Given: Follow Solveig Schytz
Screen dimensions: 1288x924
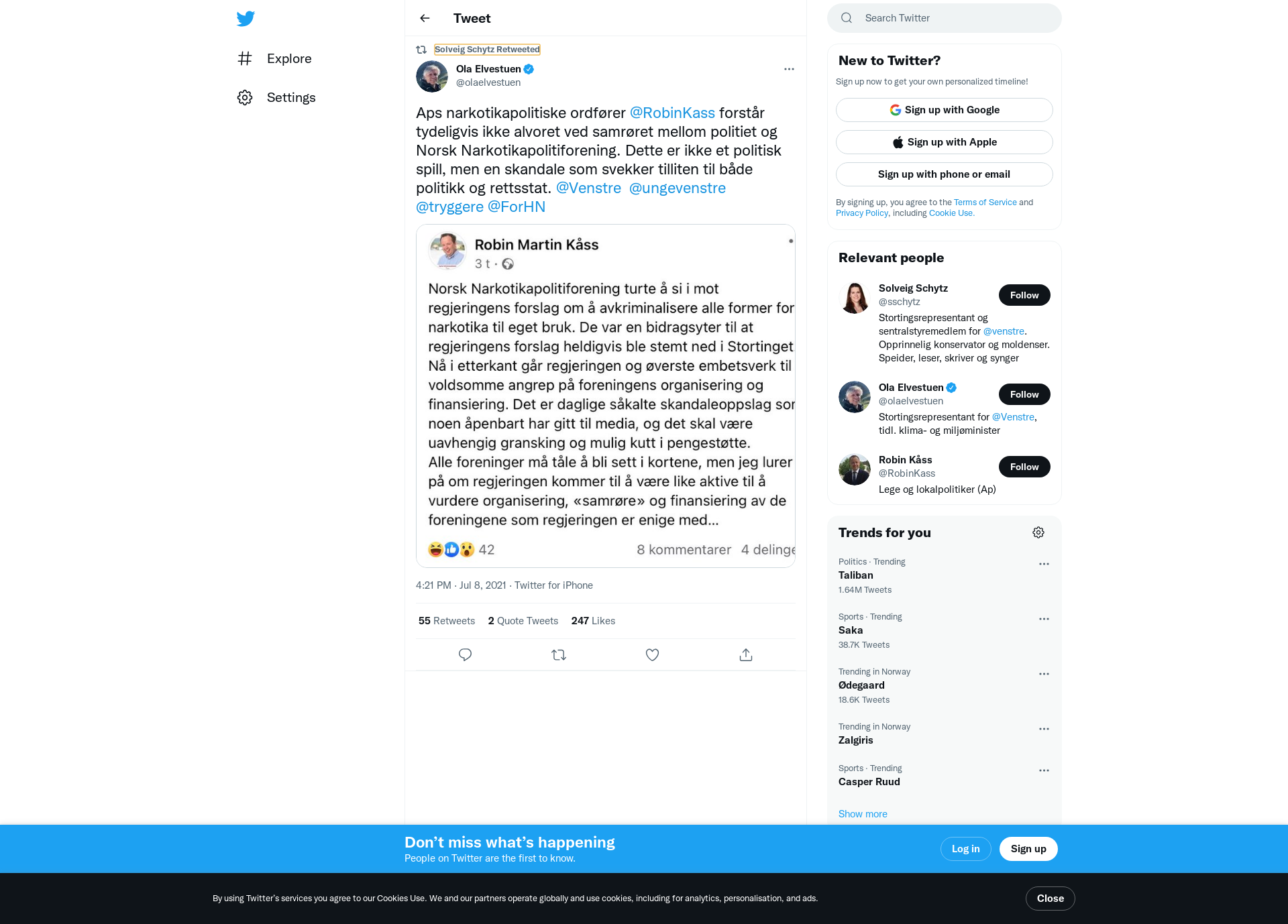Looking at the screenshot, I should (1024, 295).
